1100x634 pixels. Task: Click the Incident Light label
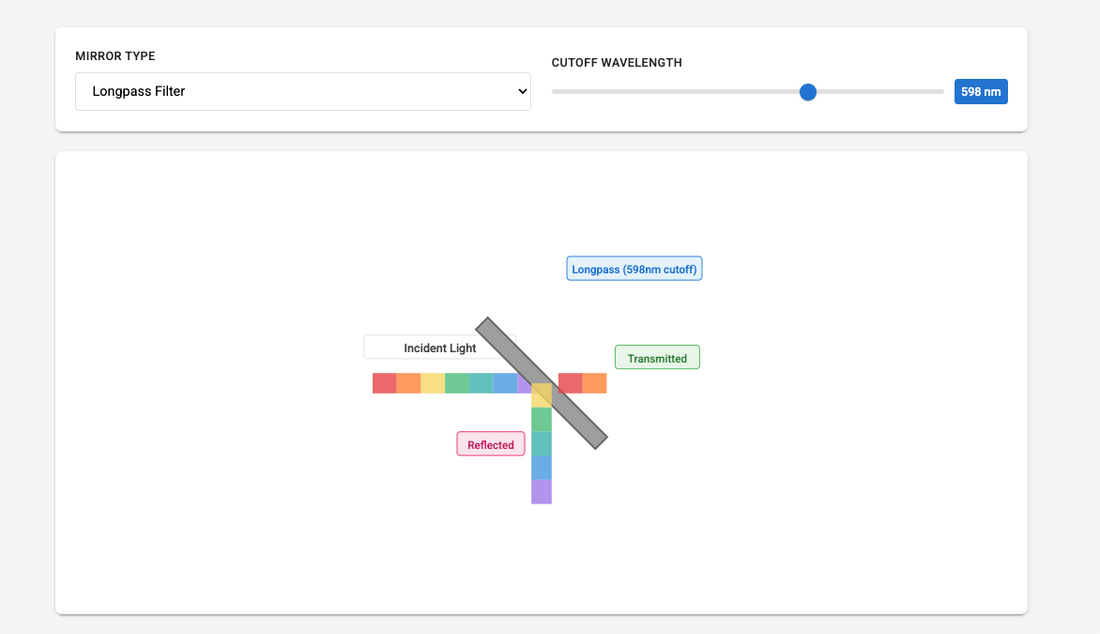point(440,347)
